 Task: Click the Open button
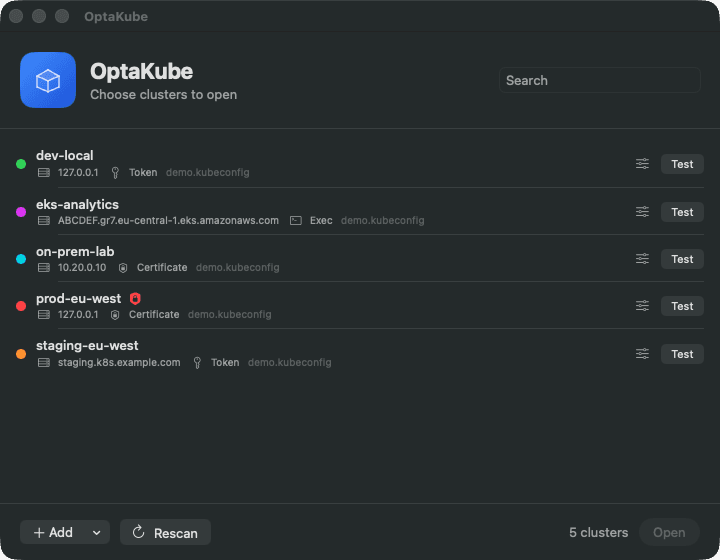pos(669,532)
